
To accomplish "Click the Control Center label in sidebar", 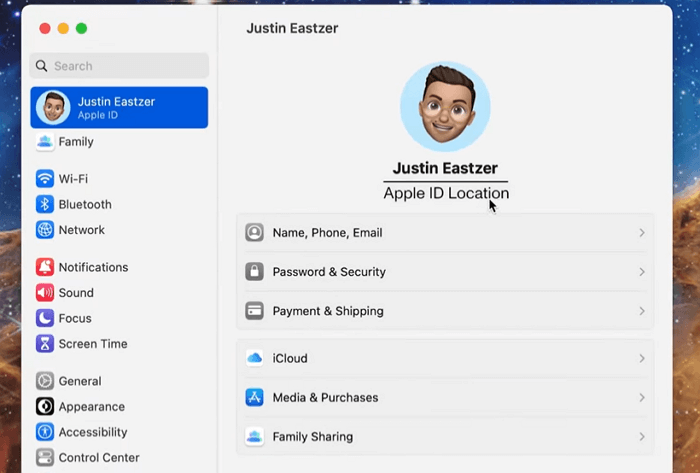I will (99, 458).
